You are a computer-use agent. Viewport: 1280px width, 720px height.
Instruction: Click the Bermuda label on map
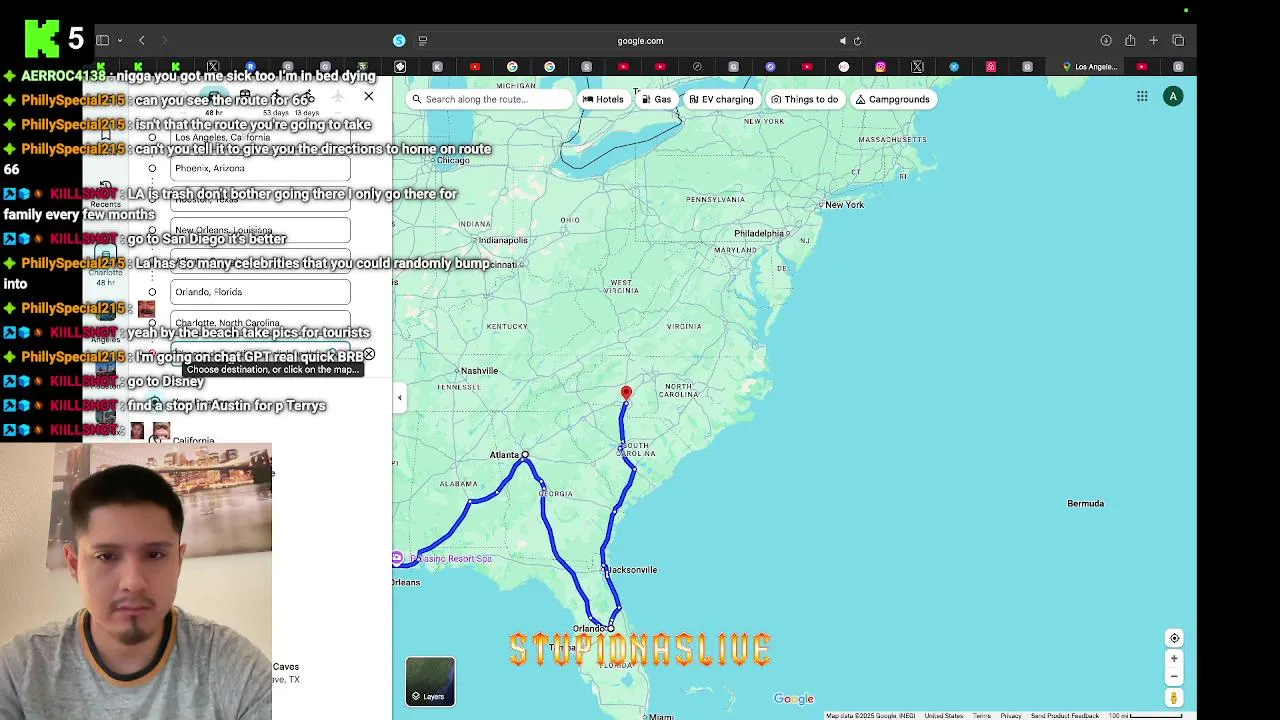click(x=1085, y=504)
